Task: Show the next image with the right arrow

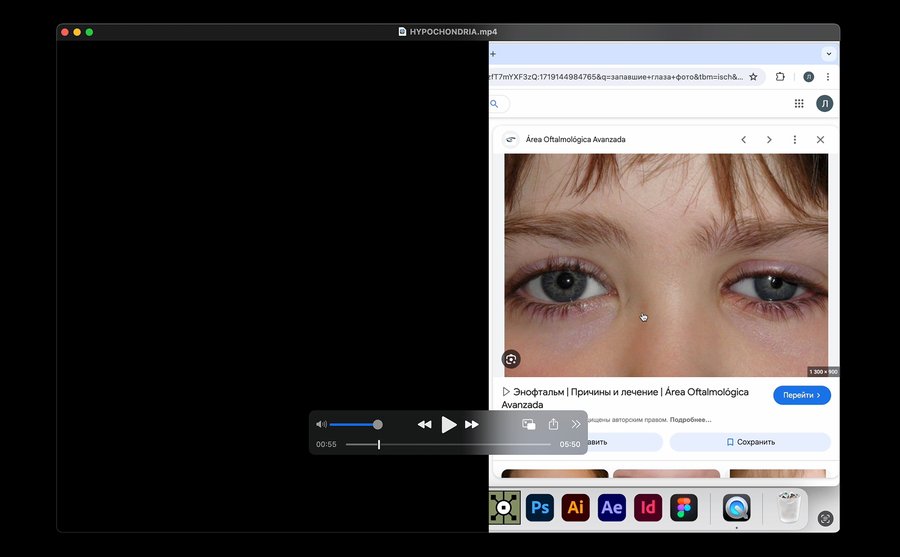Action: [769, 140]
